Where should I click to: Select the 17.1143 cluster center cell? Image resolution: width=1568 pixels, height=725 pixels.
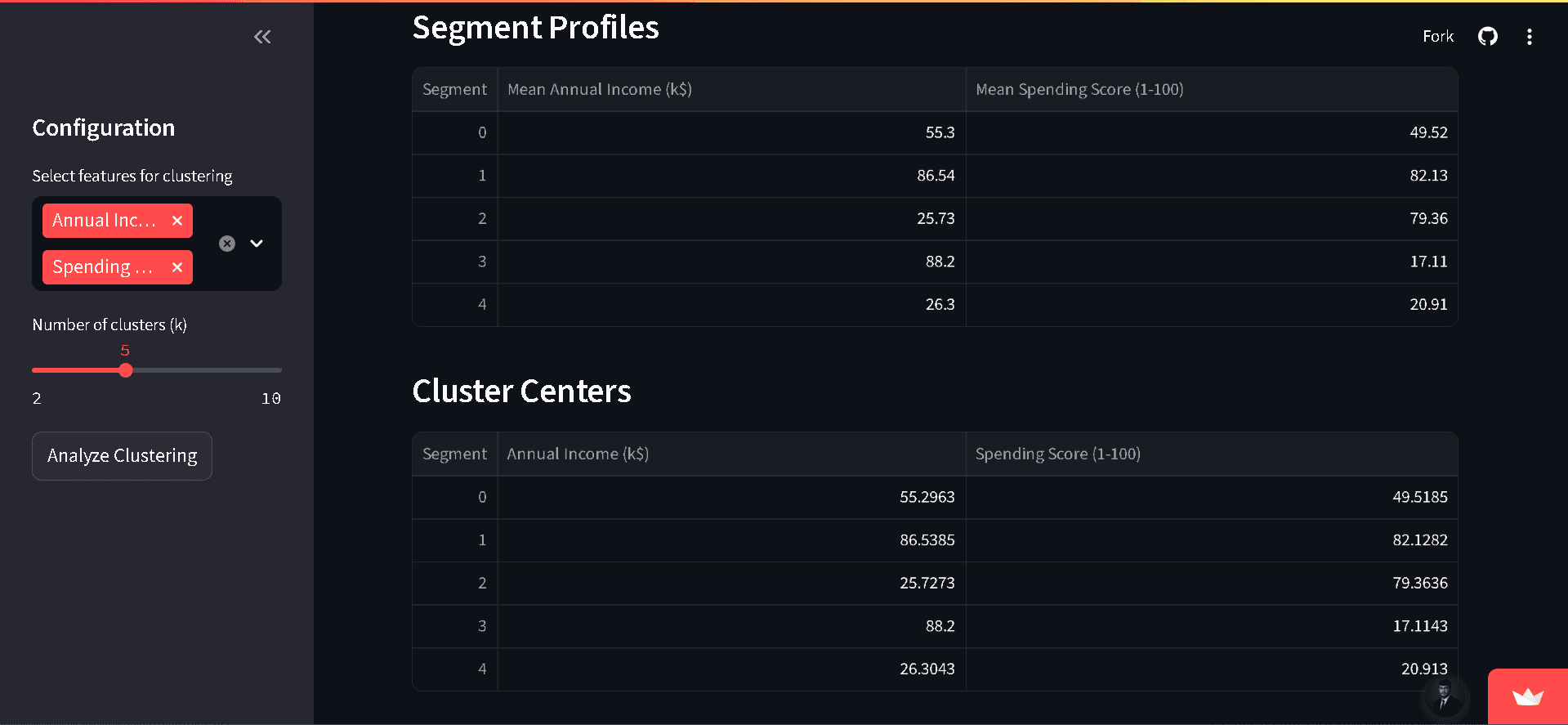point(1212,626)
